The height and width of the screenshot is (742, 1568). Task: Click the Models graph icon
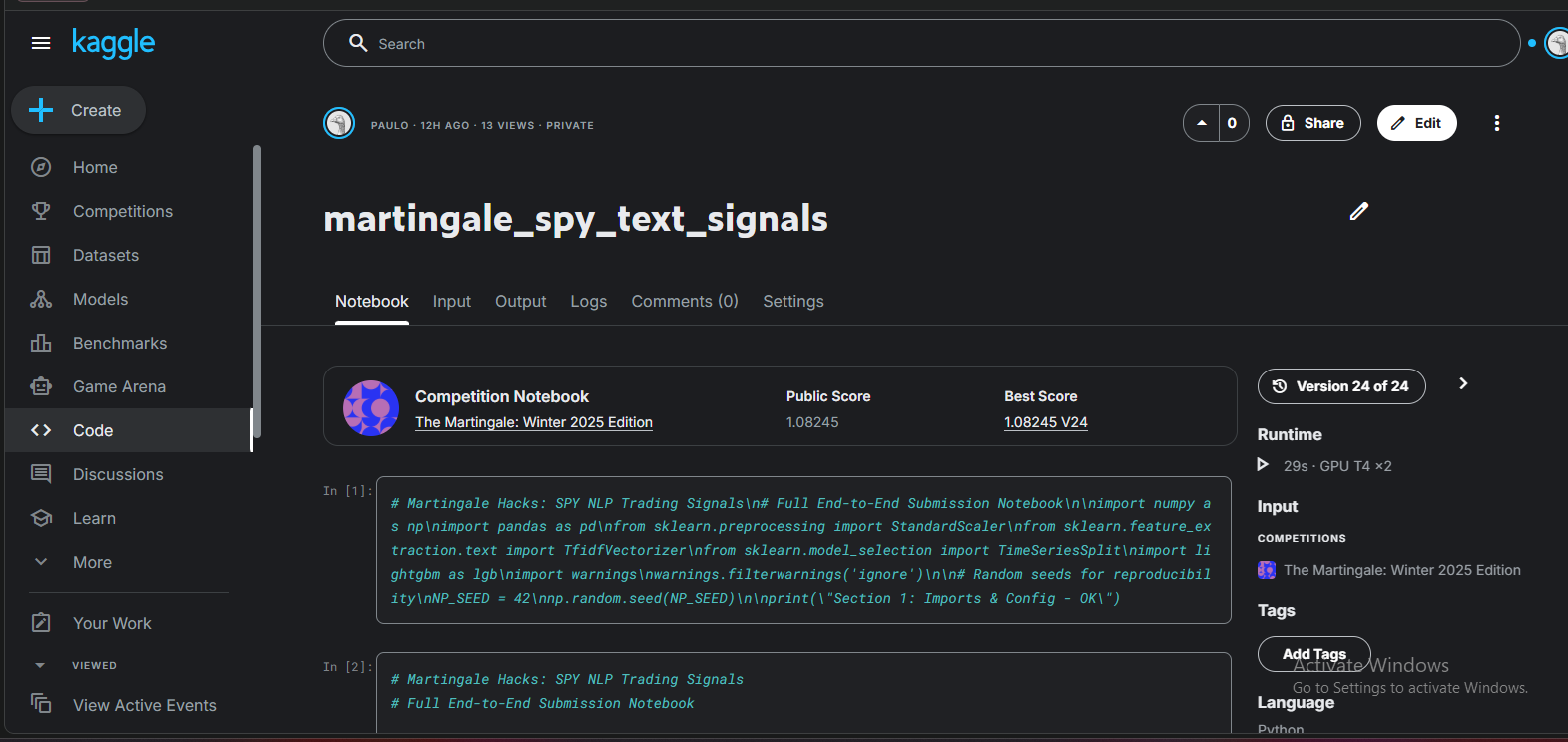tap(41, 299)
